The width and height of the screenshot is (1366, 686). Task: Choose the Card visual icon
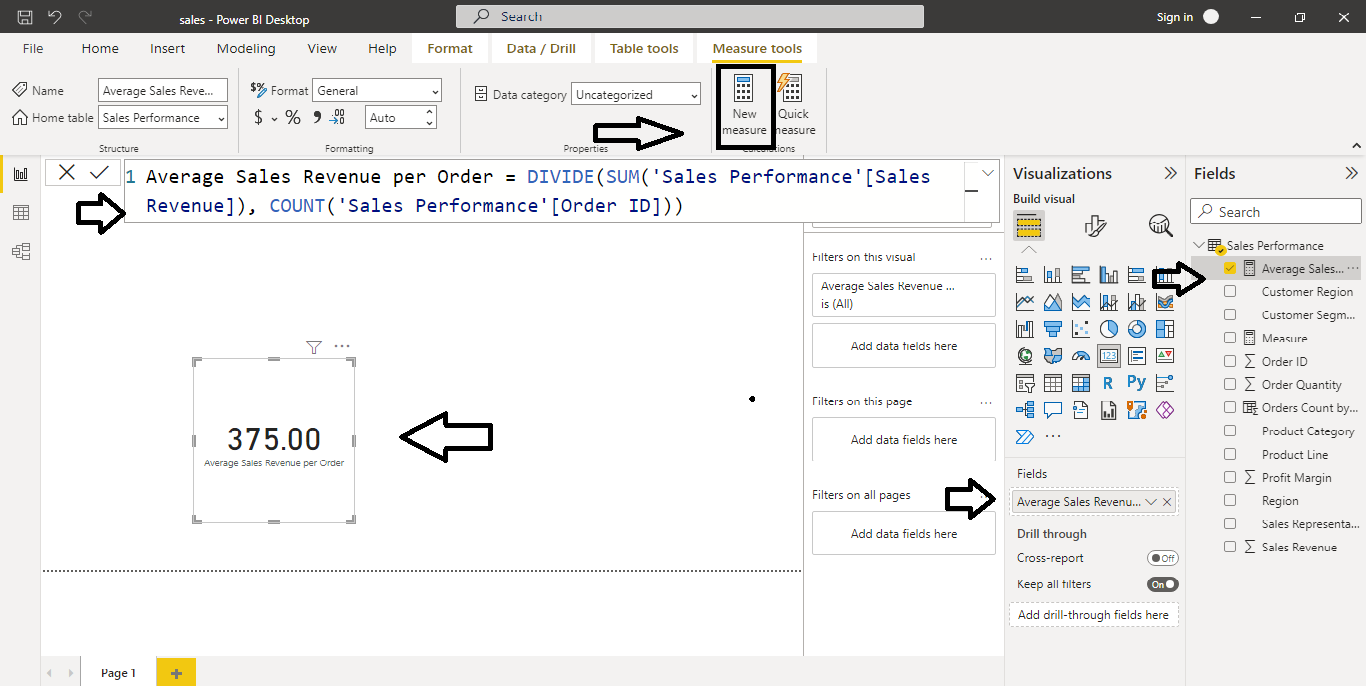pos(1109,356)
